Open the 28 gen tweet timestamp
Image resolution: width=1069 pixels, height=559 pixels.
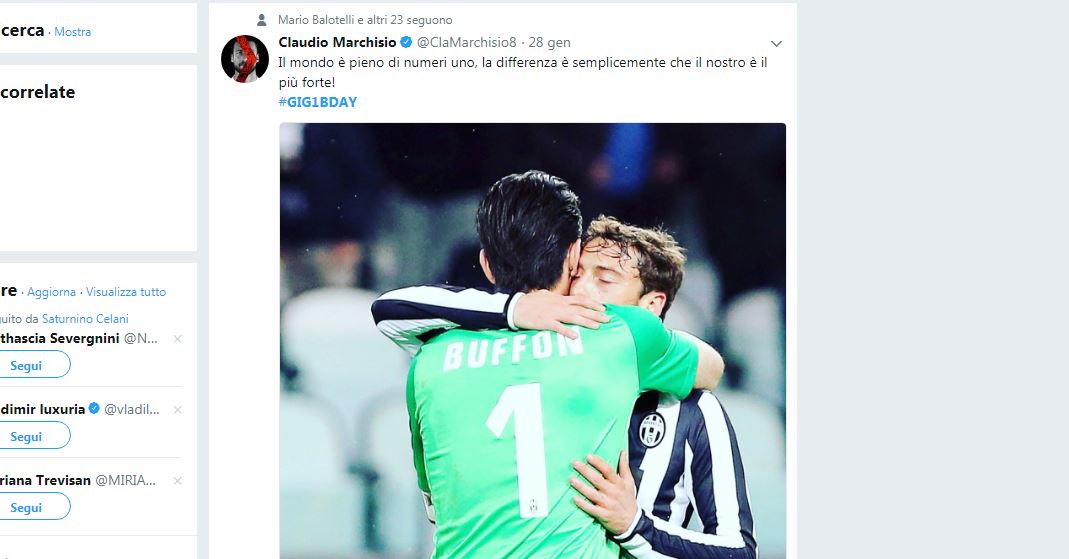pyautogui.click(x=549, y=42)
